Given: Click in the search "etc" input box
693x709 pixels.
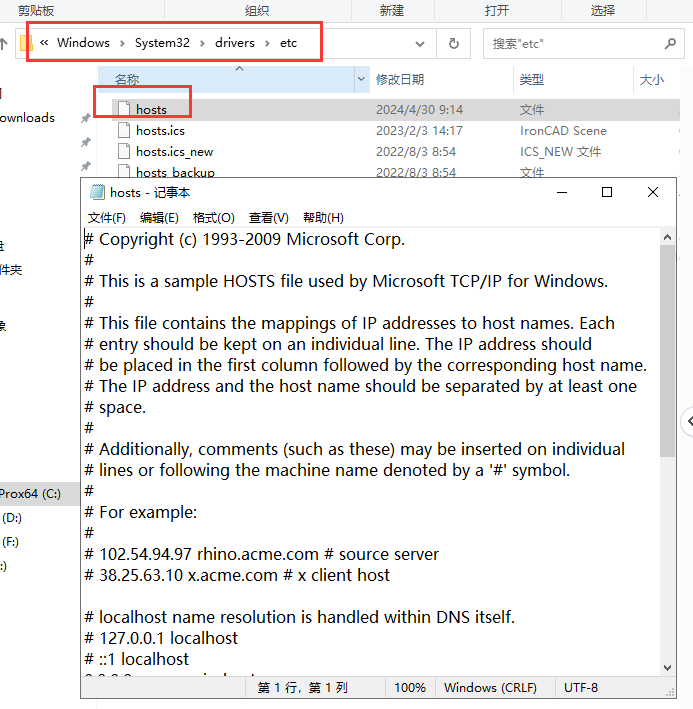Looking at the screenshot, I should click(x=570, y=44).
